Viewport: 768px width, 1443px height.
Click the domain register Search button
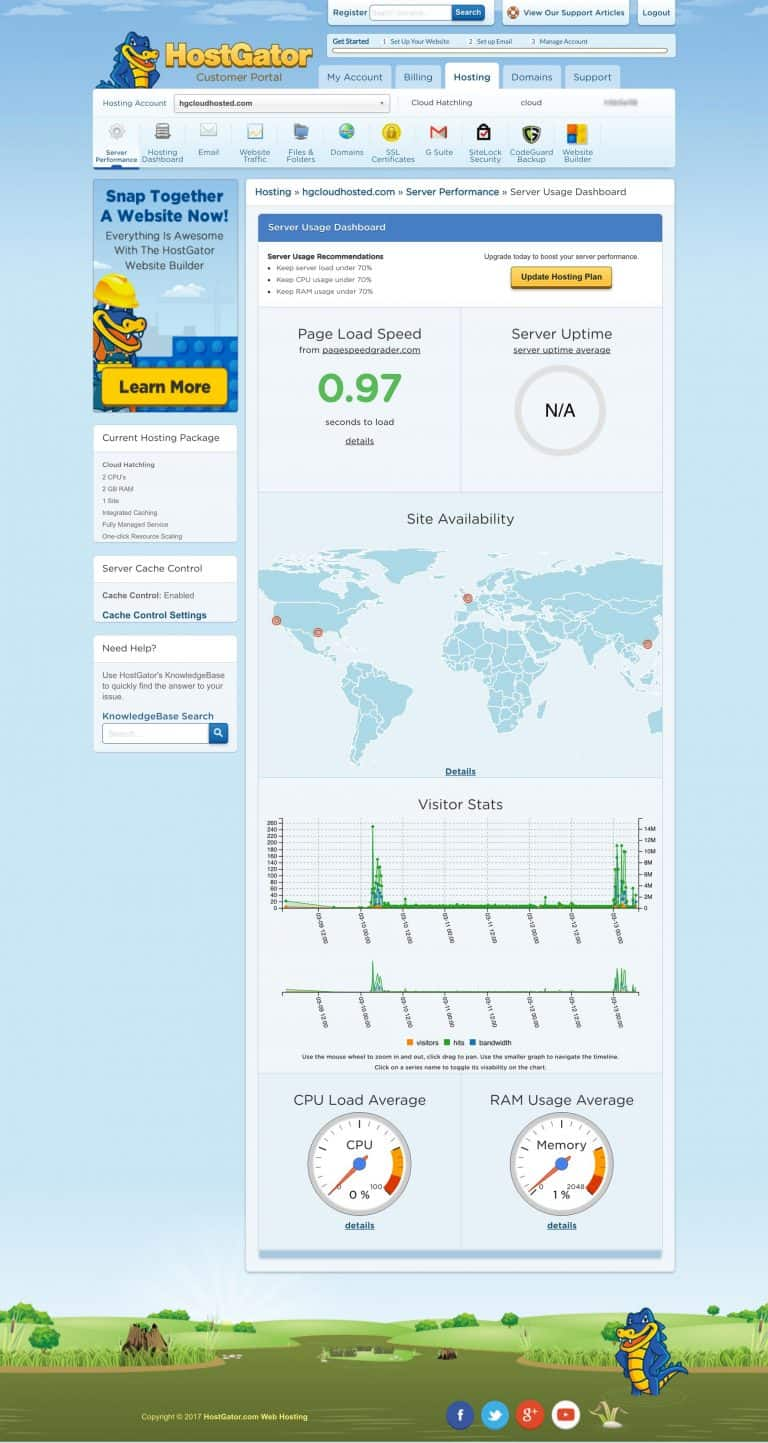[468, 13]
